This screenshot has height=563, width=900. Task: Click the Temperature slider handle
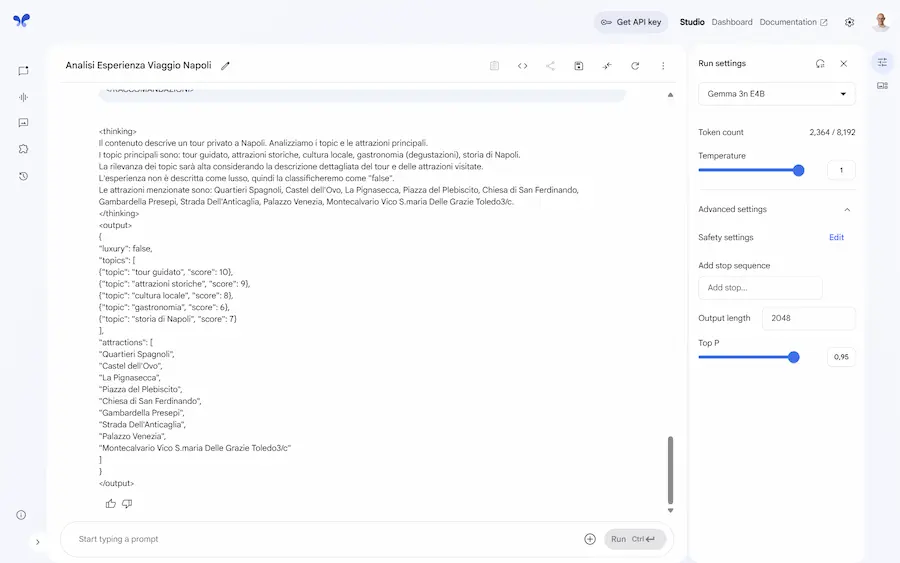click(x=798, y=170)
